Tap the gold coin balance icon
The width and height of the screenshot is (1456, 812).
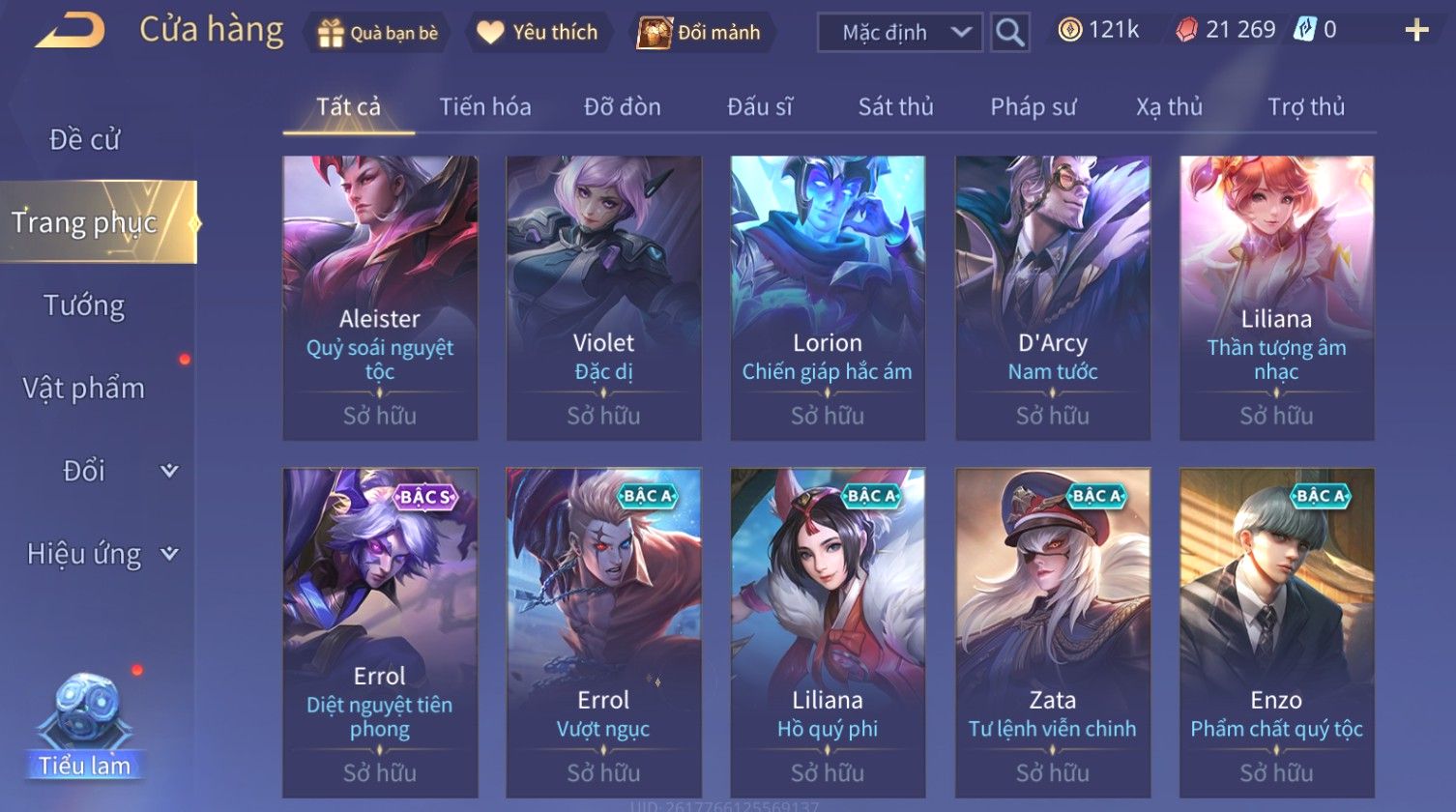tap(1069, 31)
